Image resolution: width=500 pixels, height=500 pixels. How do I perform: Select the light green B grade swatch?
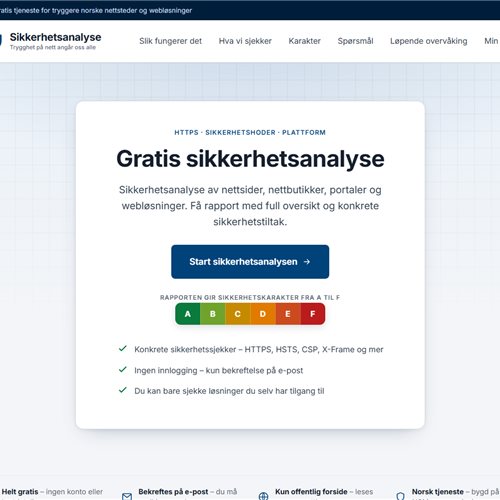(x=213, y=314)
